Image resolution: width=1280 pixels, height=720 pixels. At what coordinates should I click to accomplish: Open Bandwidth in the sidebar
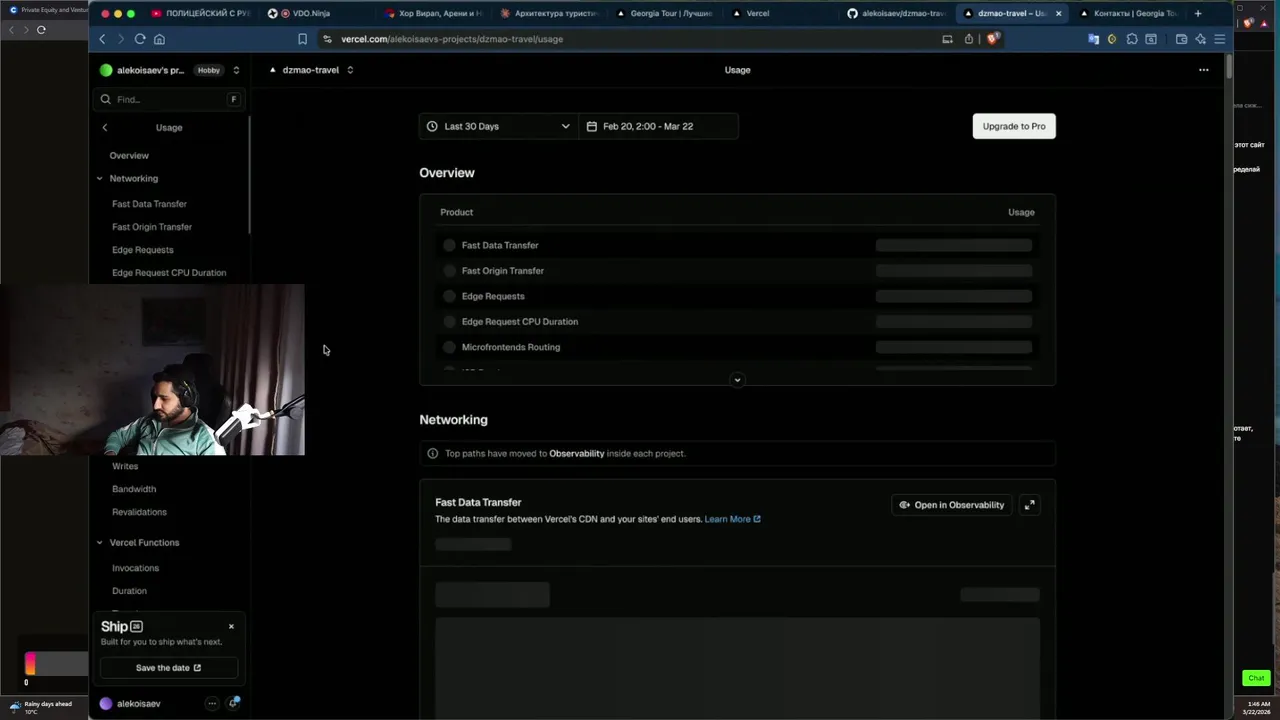(x=134, y=489)
